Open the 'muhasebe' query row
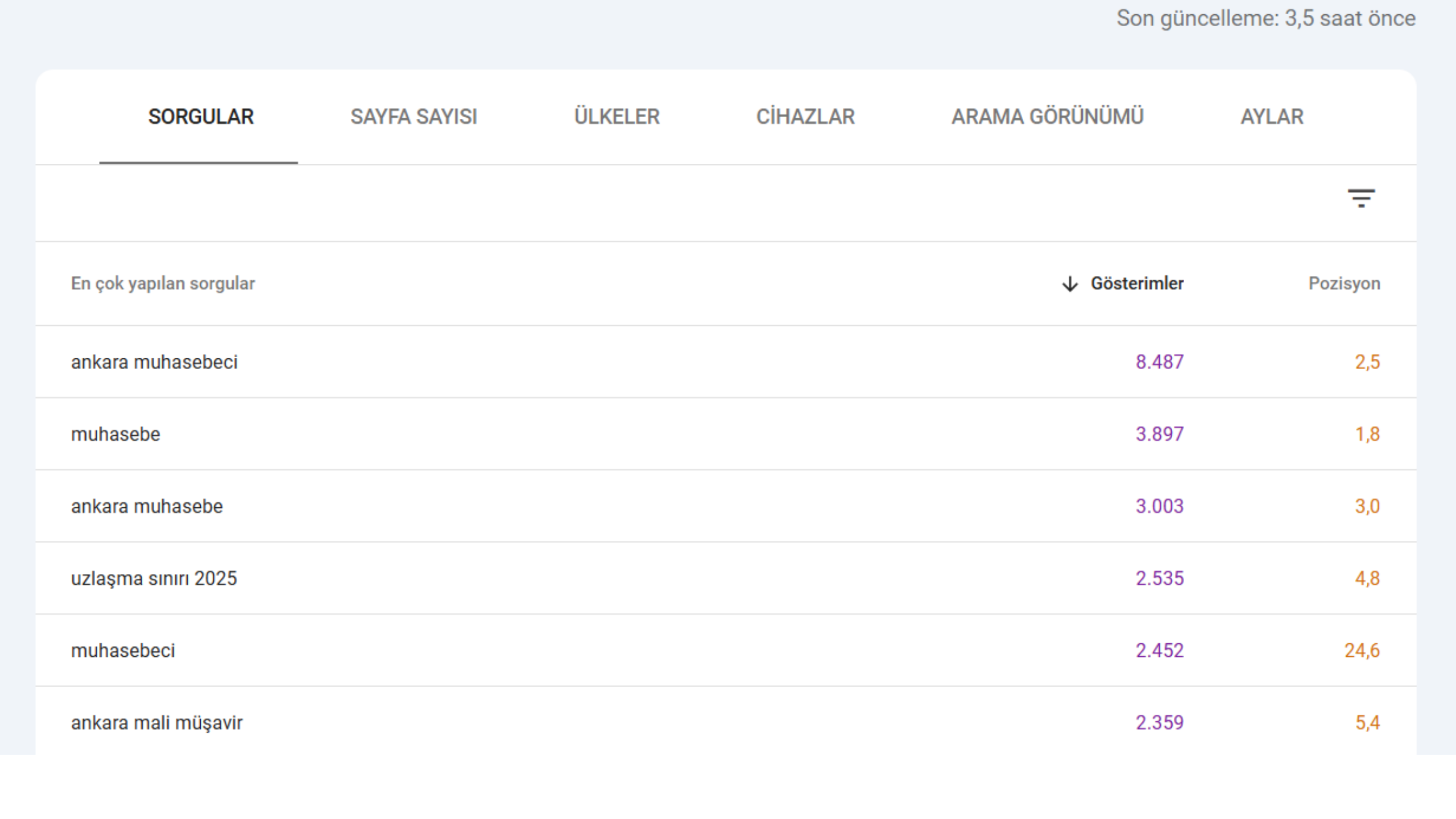The image size is (1456, 819). [x=116, y=433]
